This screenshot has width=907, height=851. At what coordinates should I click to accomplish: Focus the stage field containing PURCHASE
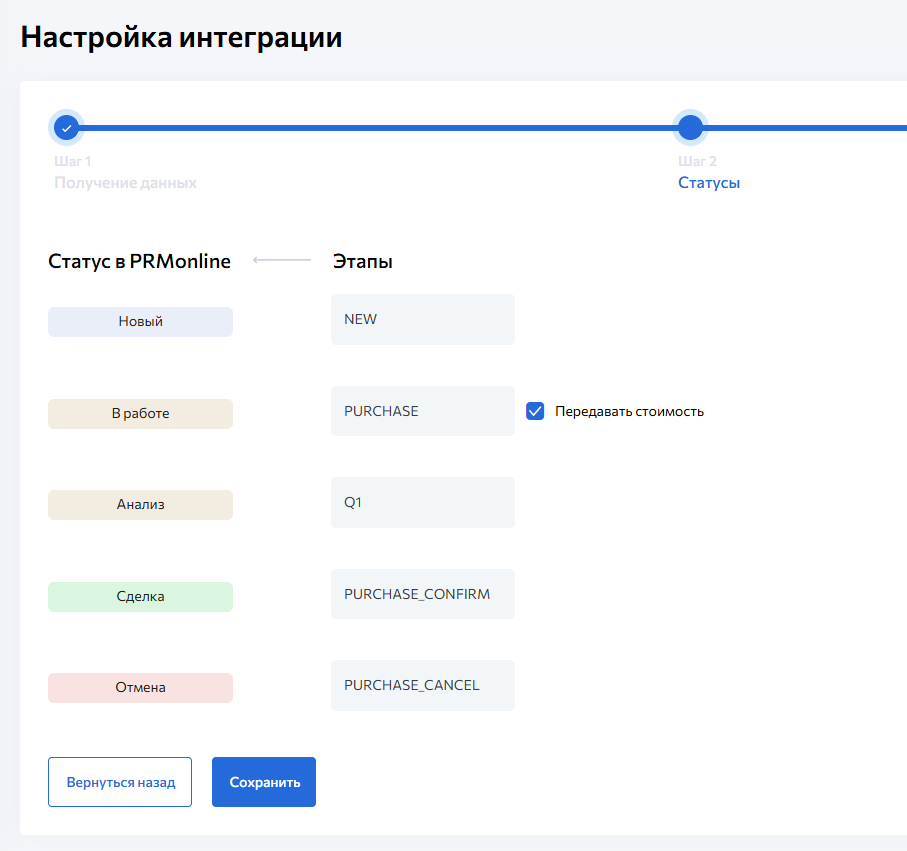[x=422, y=411]
